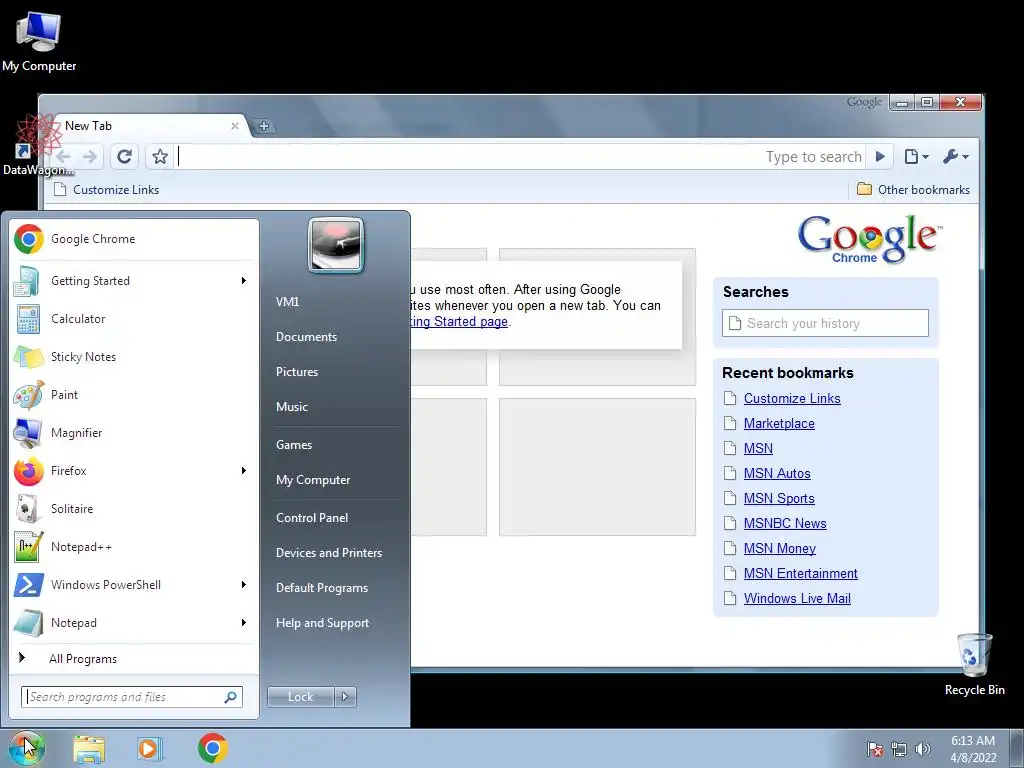Launch Paint from Start menu
1024x768 pixels.
pos(134,394)
